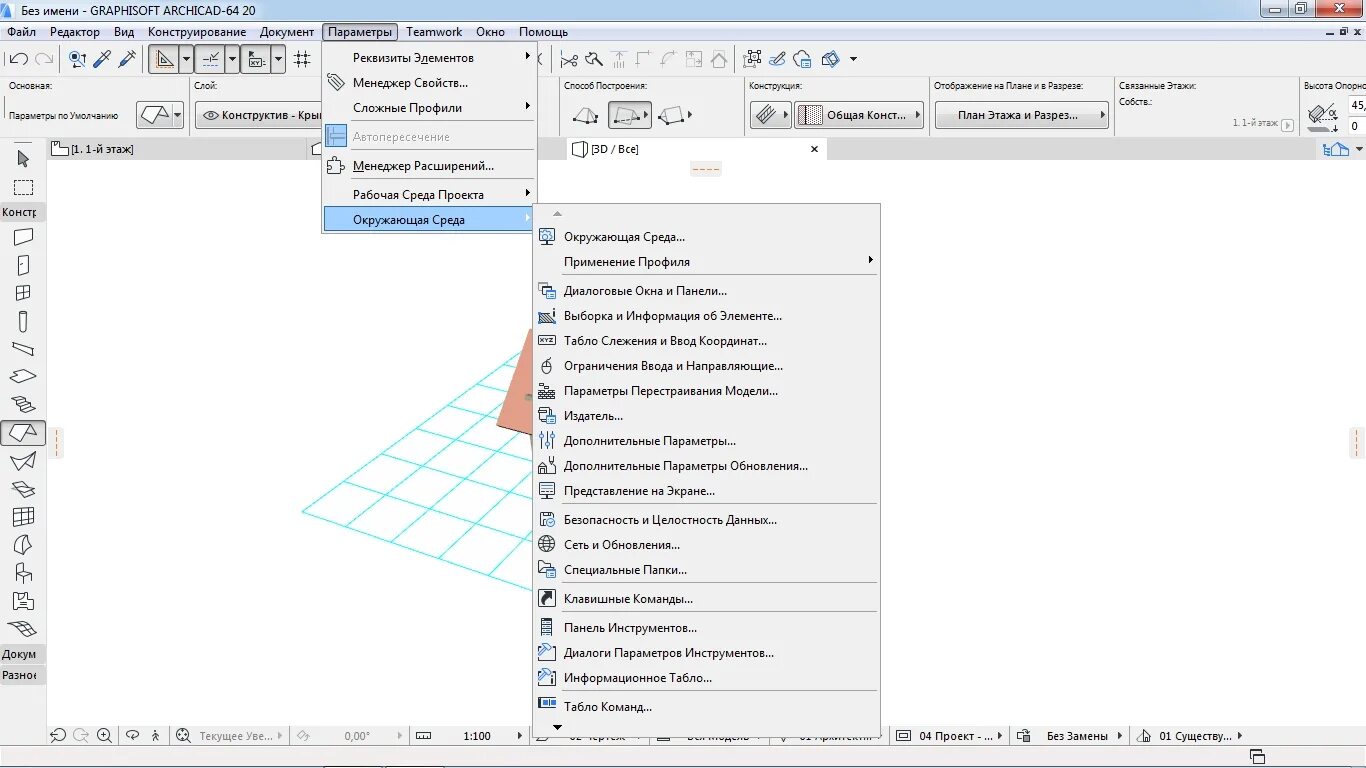
Task: Select the Door tool in toolbox
Action: [23, 265]
